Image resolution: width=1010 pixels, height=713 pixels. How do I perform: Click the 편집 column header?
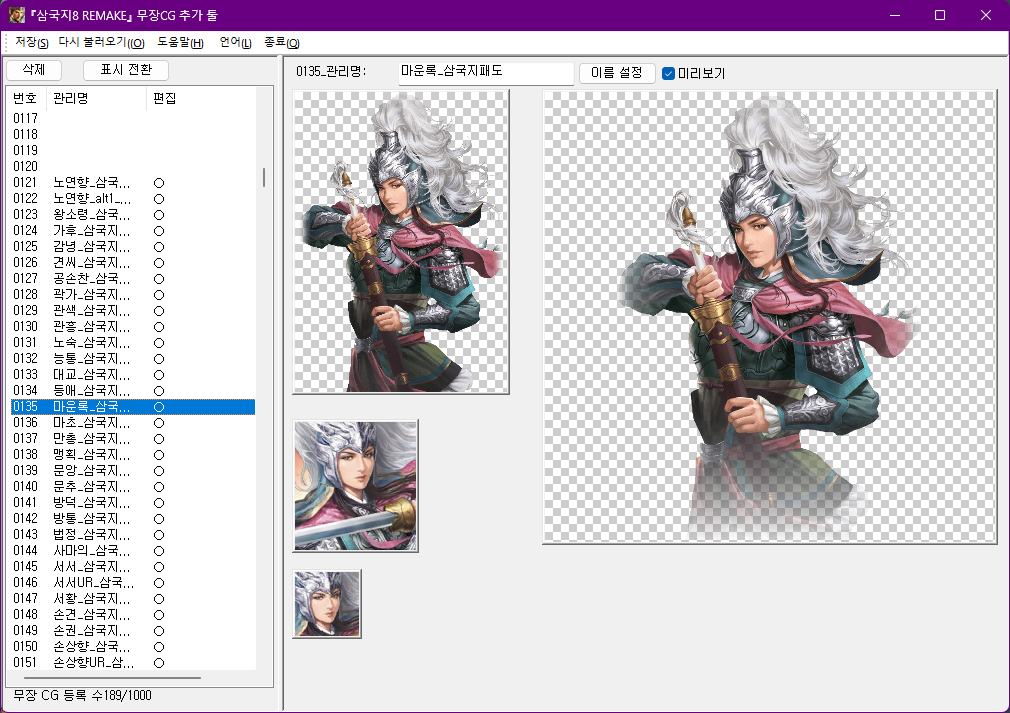(x=165, y=99)
